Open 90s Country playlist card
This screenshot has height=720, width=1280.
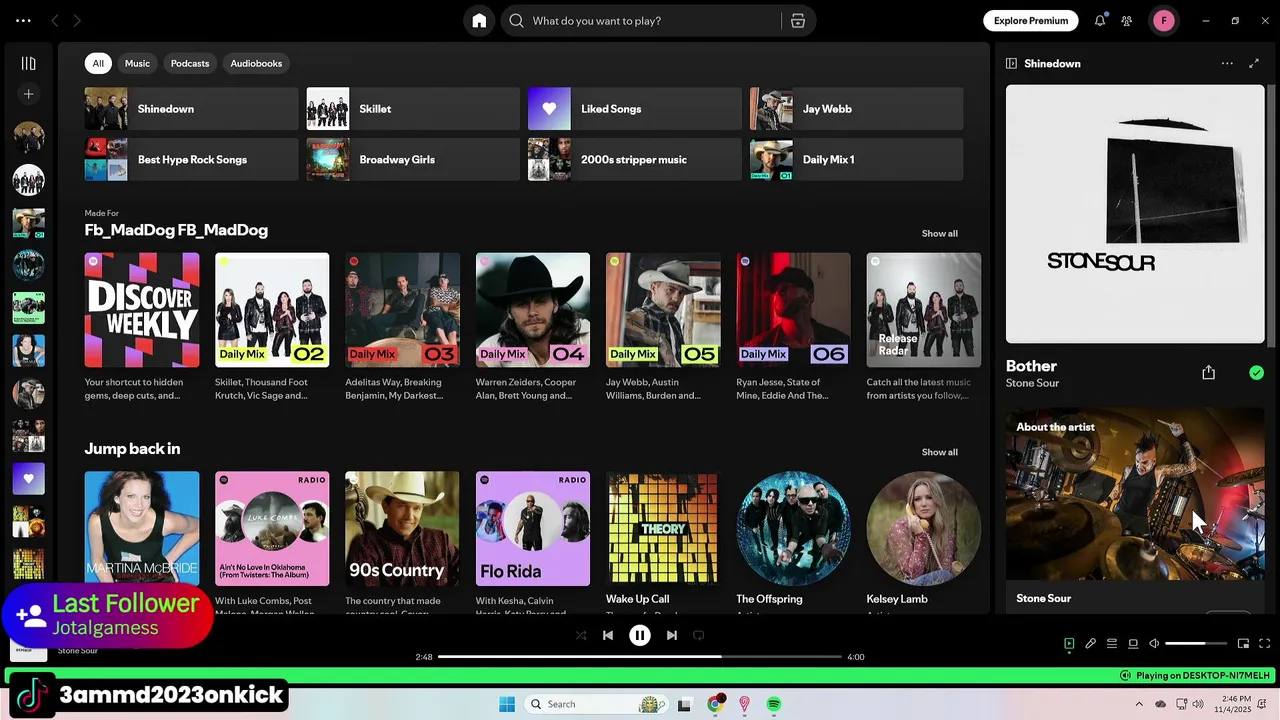(402, 542)
